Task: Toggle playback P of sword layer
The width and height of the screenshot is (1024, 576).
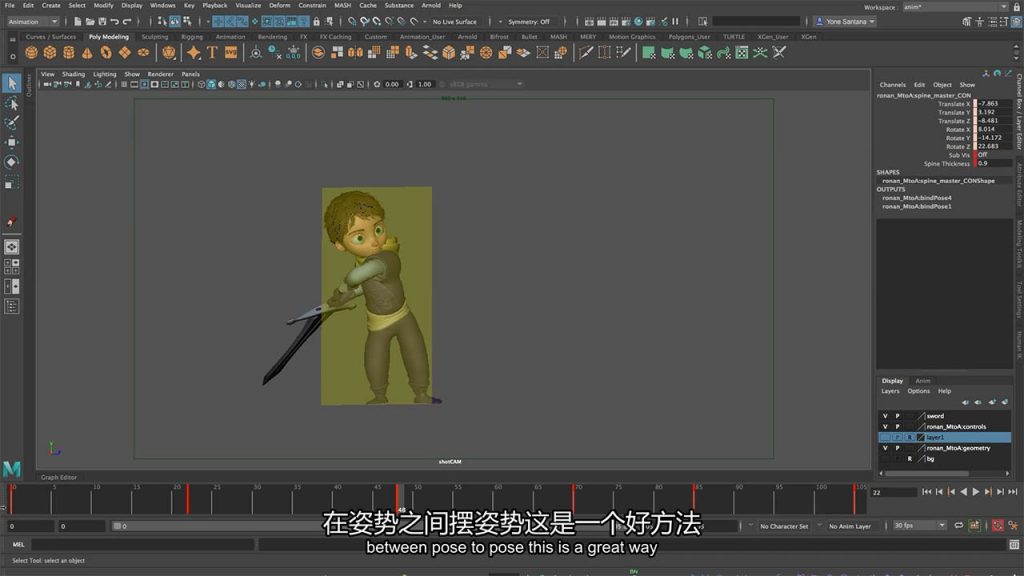Action: click(x=897, y=416)
